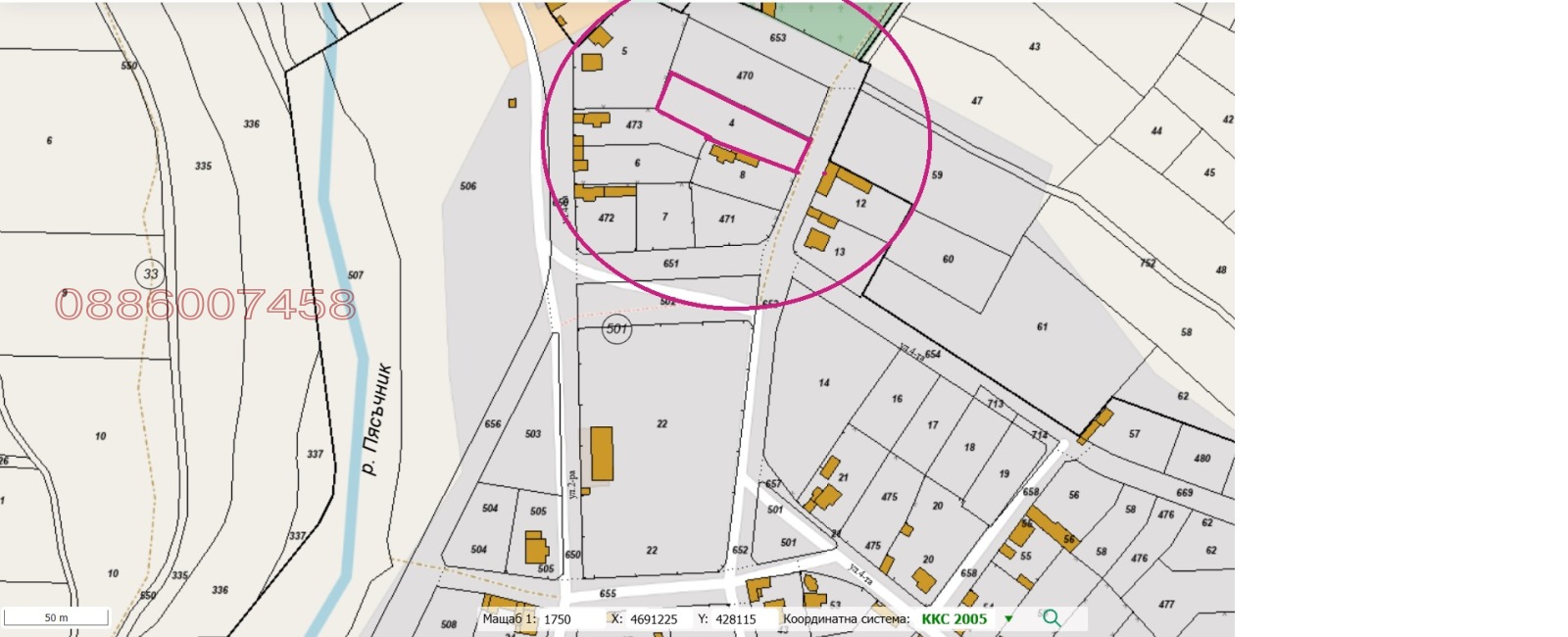Screen dimensions: 1568x637
Task: Click parcel 61 on the map
Action: [x=1042, y=326]
